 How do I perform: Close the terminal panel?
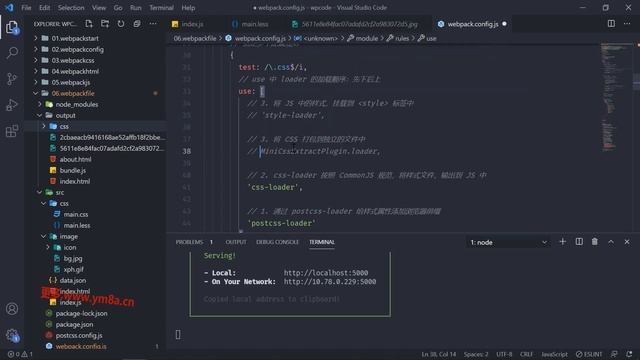pos(627,242)
